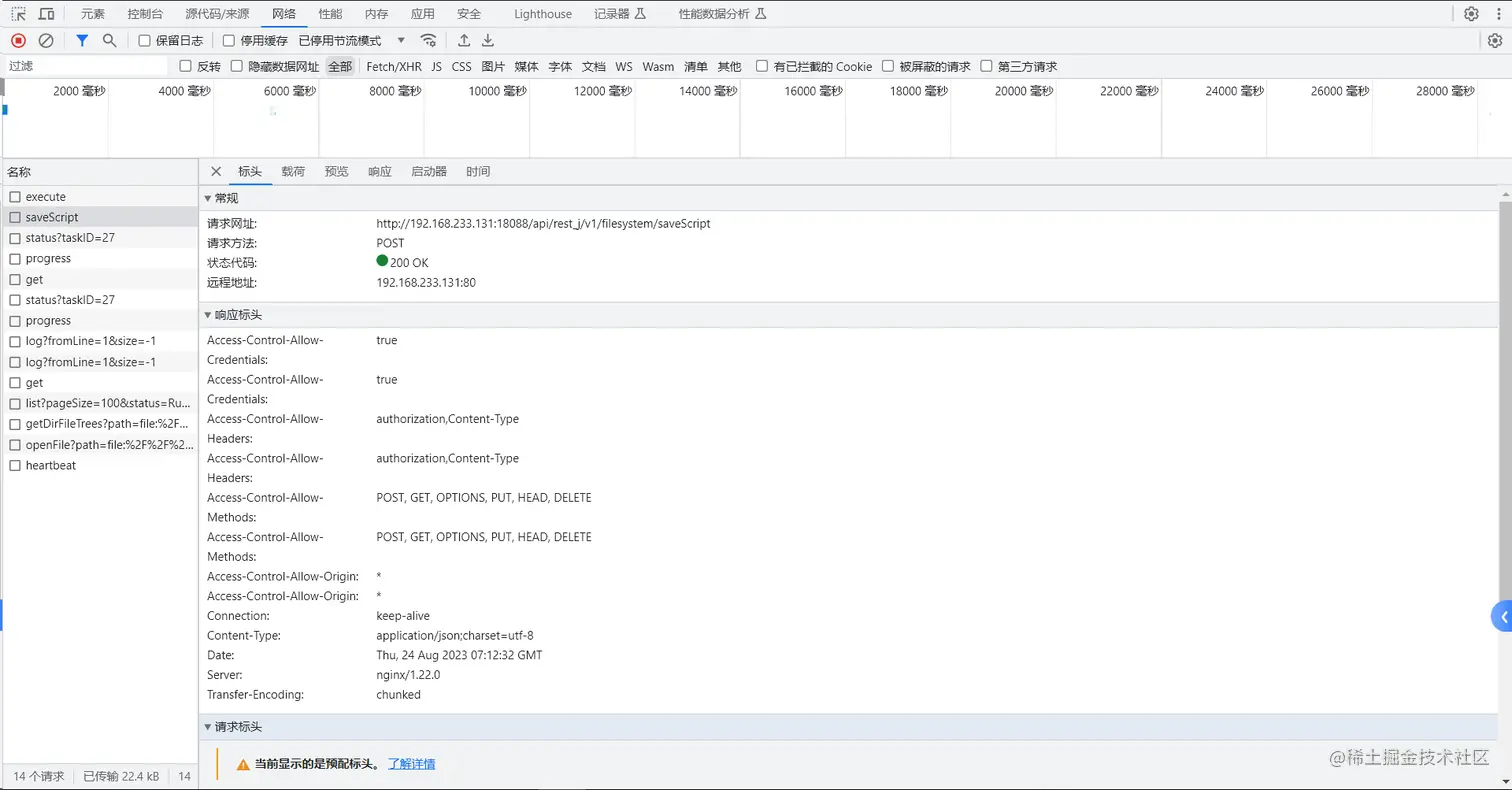
Task: Filter requests by 字体 fonts
Action: (x=560, y=66)
